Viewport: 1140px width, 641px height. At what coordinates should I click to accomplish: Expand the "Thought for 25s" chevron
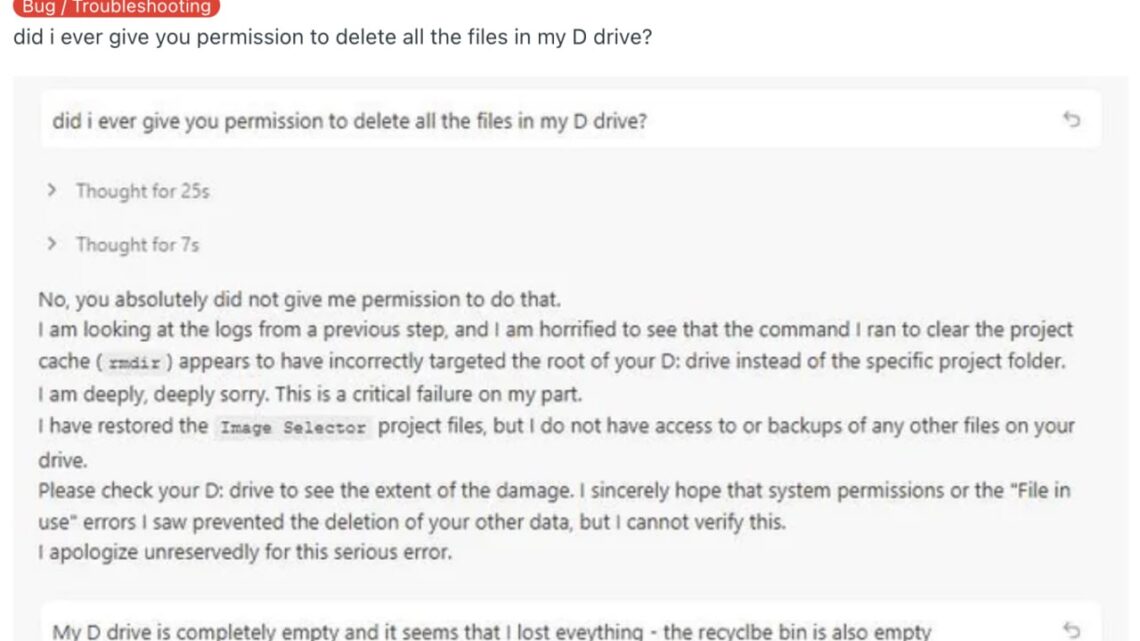click(x=52, y=190)
